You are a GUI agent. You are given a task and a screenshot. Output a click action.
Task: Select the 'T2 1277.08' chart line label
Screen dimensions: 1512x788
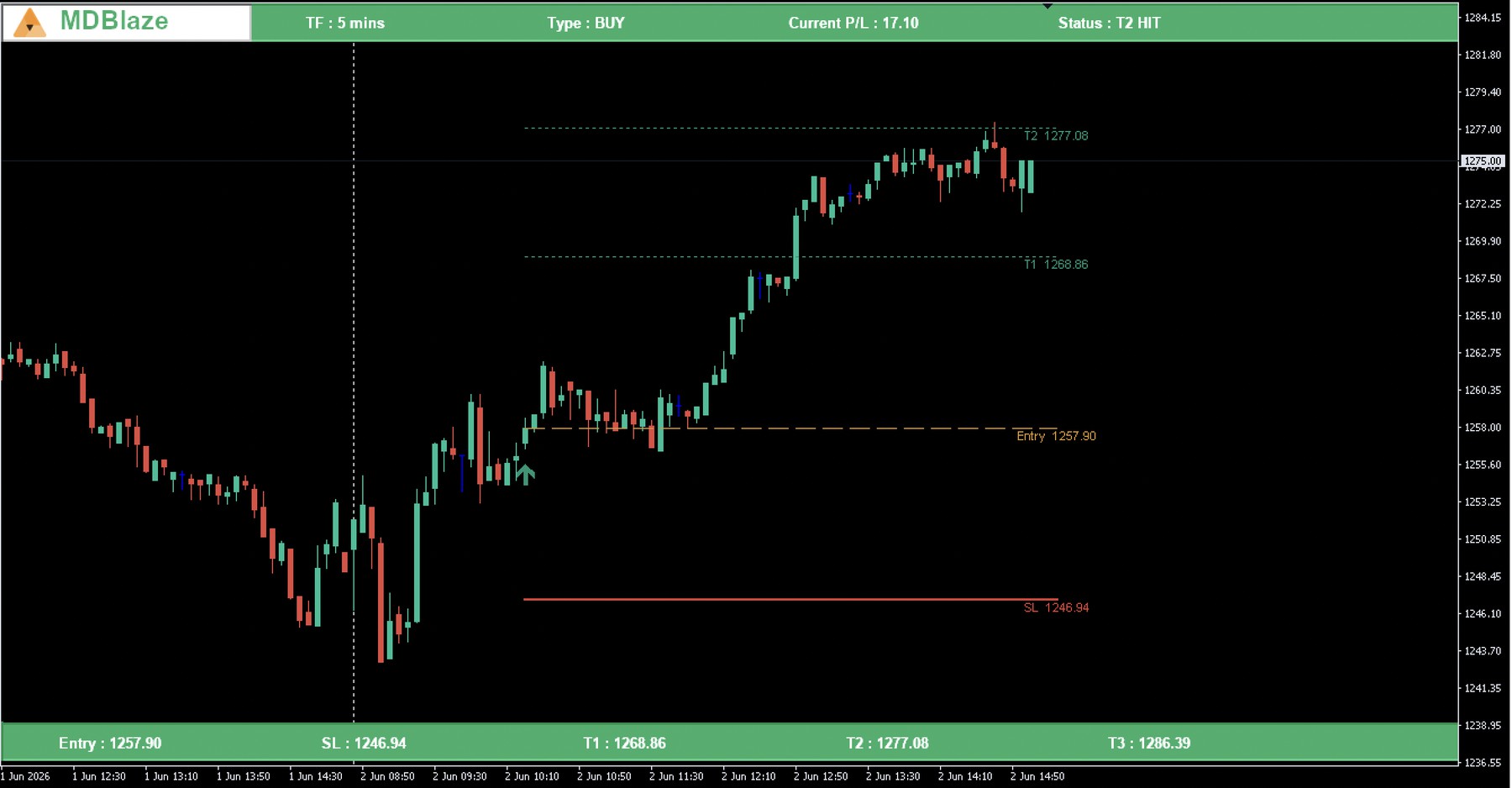point(1056,135)
